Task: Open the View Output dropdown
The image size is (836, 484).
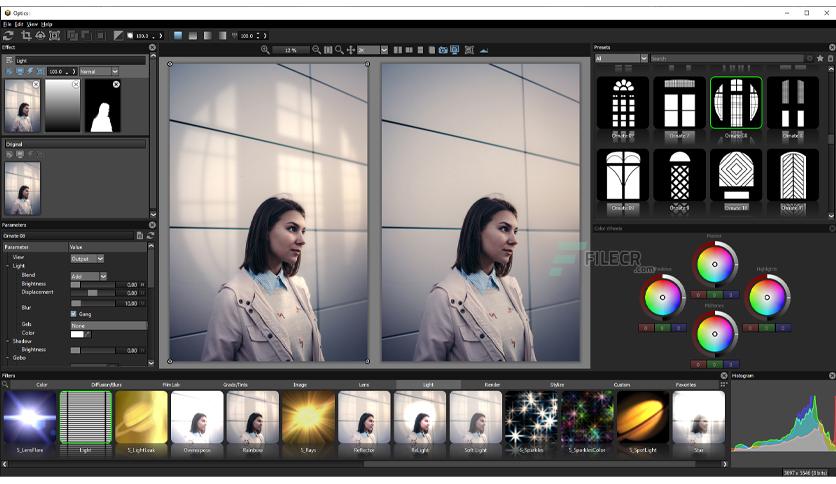Action: [x=87, y=259]
